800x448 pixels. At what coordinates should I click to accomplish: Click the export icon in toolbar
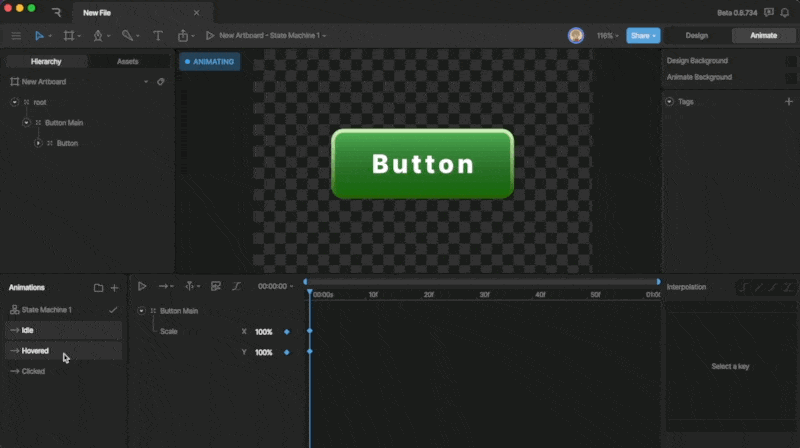183,35
